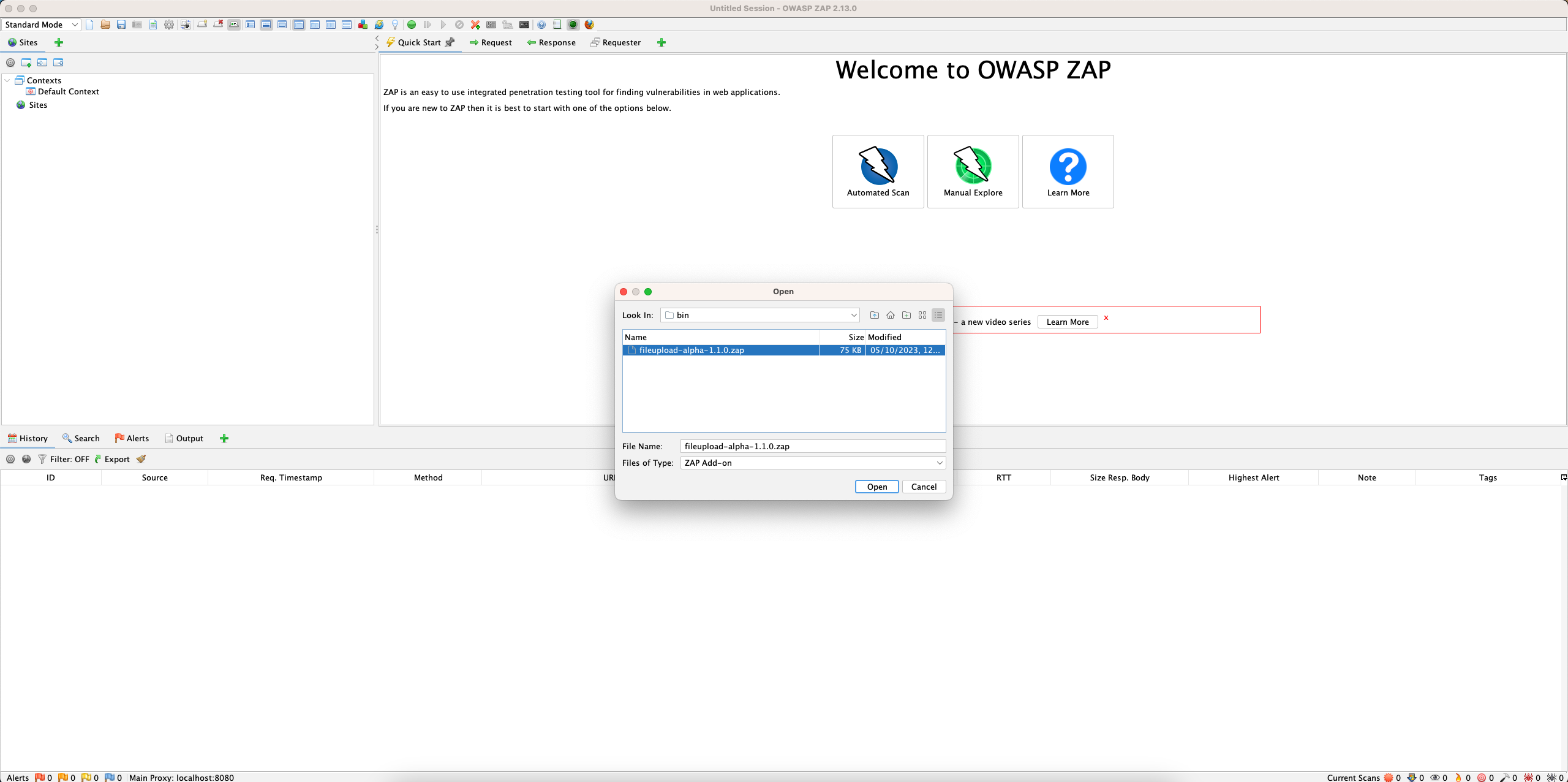The height and width of the screenshot is (782, 1568).
Task: Open Session Properties via the clipboard icon
Action: tap(153, 25)
